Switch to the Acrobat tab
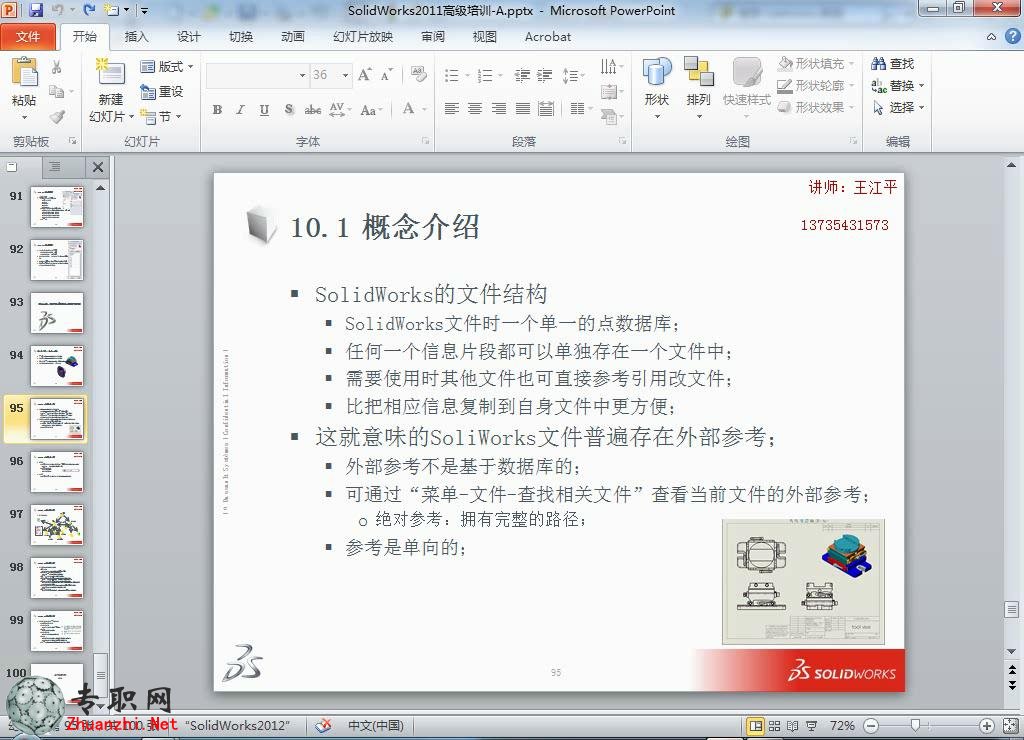 (x=548, y=37)
